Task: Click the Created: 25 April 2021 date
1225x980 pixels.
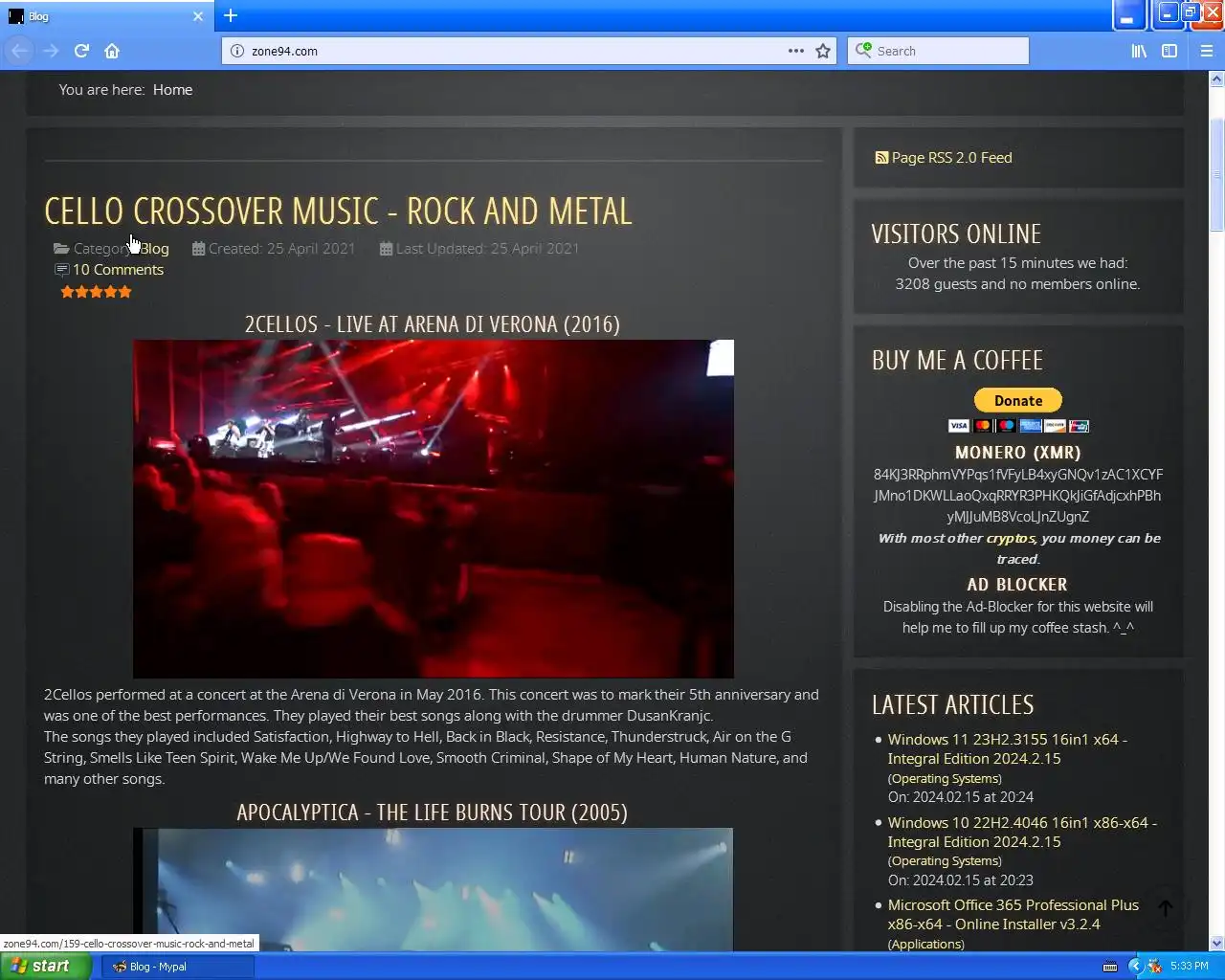Action: pos(281,249)
